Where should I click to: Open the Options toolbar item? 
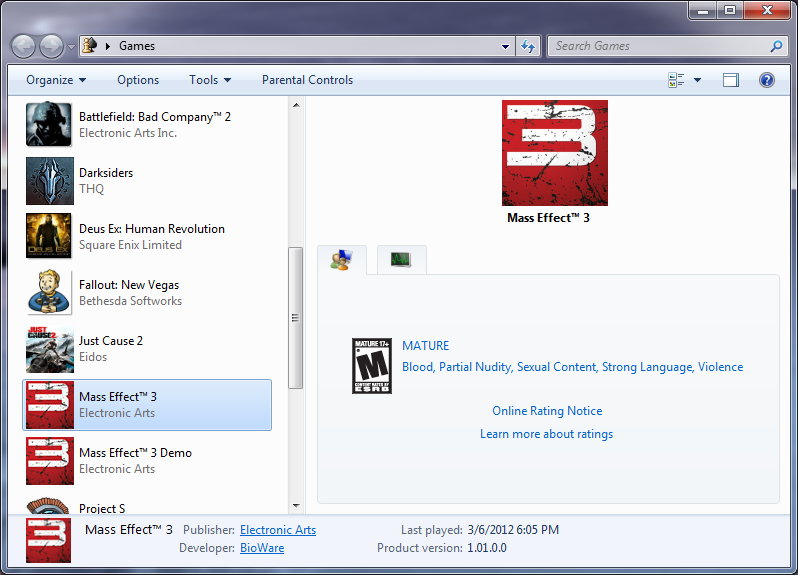138,80
